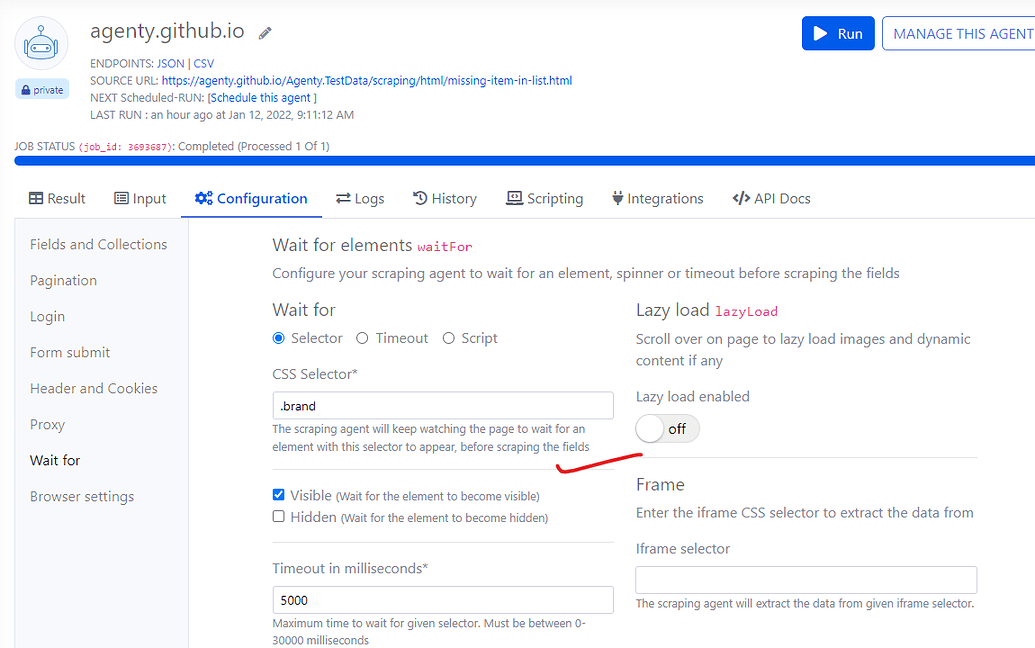Open the Logs tab
Image resolution: width=1035 pixels, height=648 pixels.
pyautogui.click(x=360, y=198)
